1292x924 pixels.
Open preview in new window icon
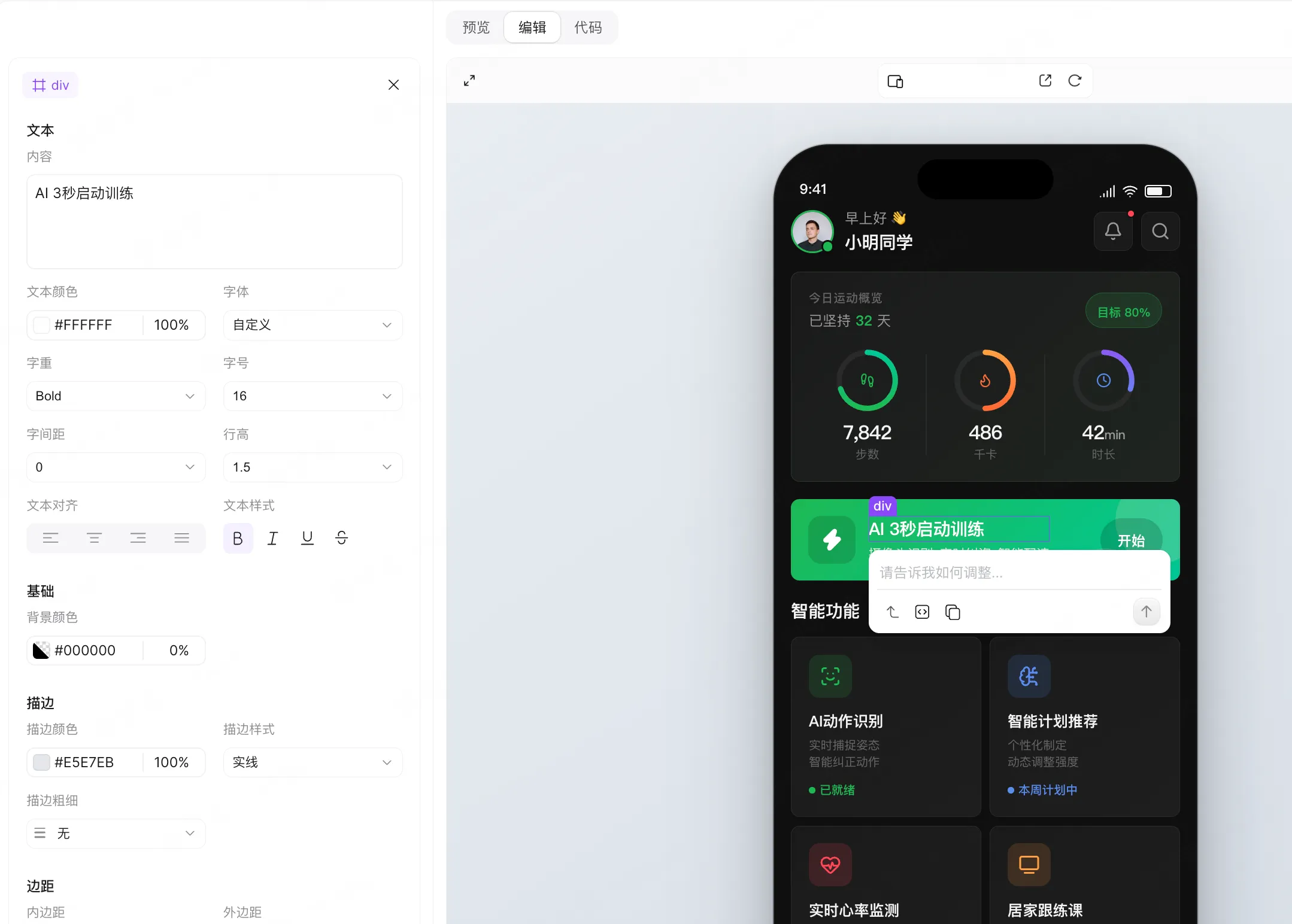point(1045,81)
